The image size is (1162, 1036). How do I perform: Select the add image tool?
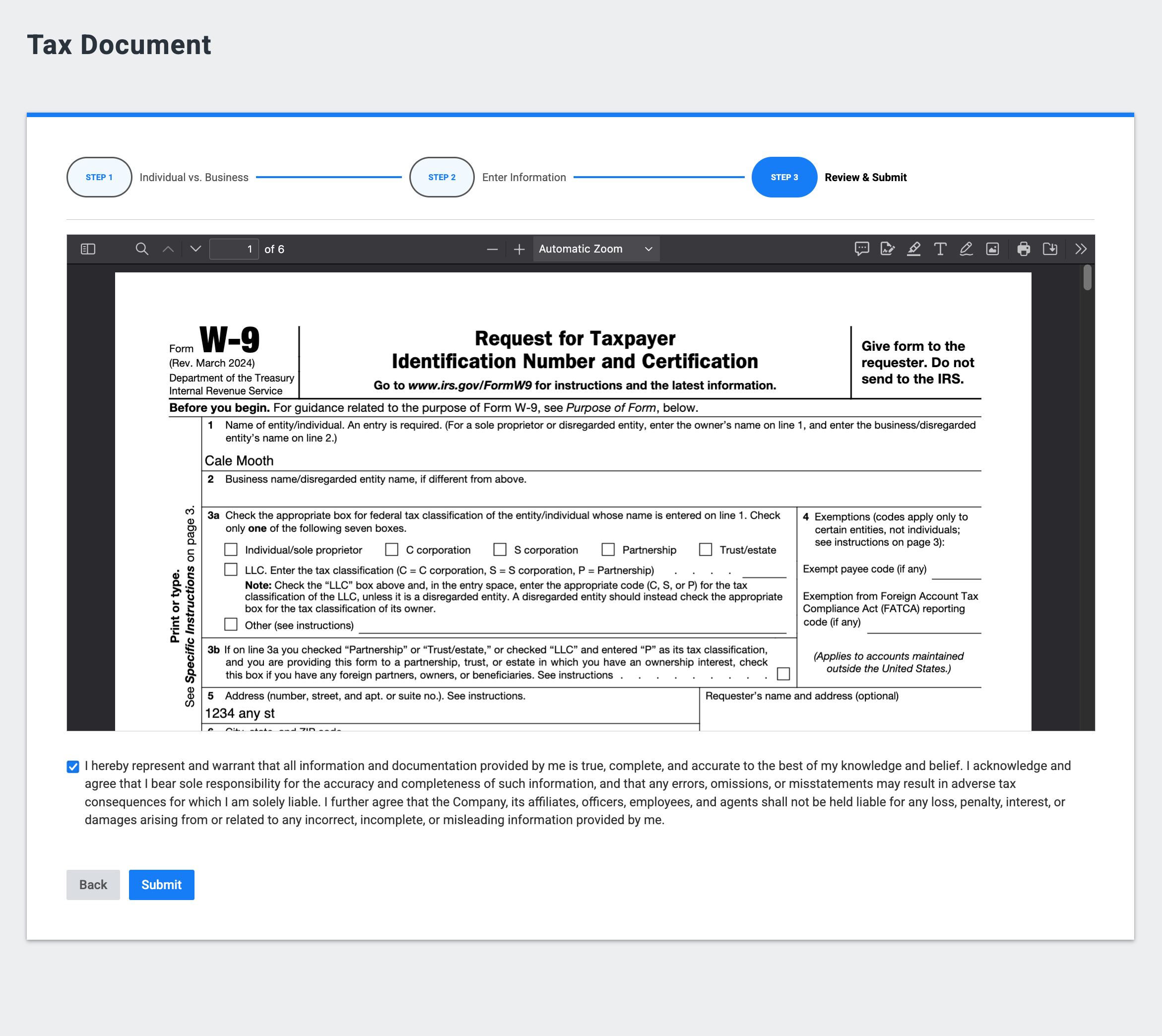pos(992,249)
